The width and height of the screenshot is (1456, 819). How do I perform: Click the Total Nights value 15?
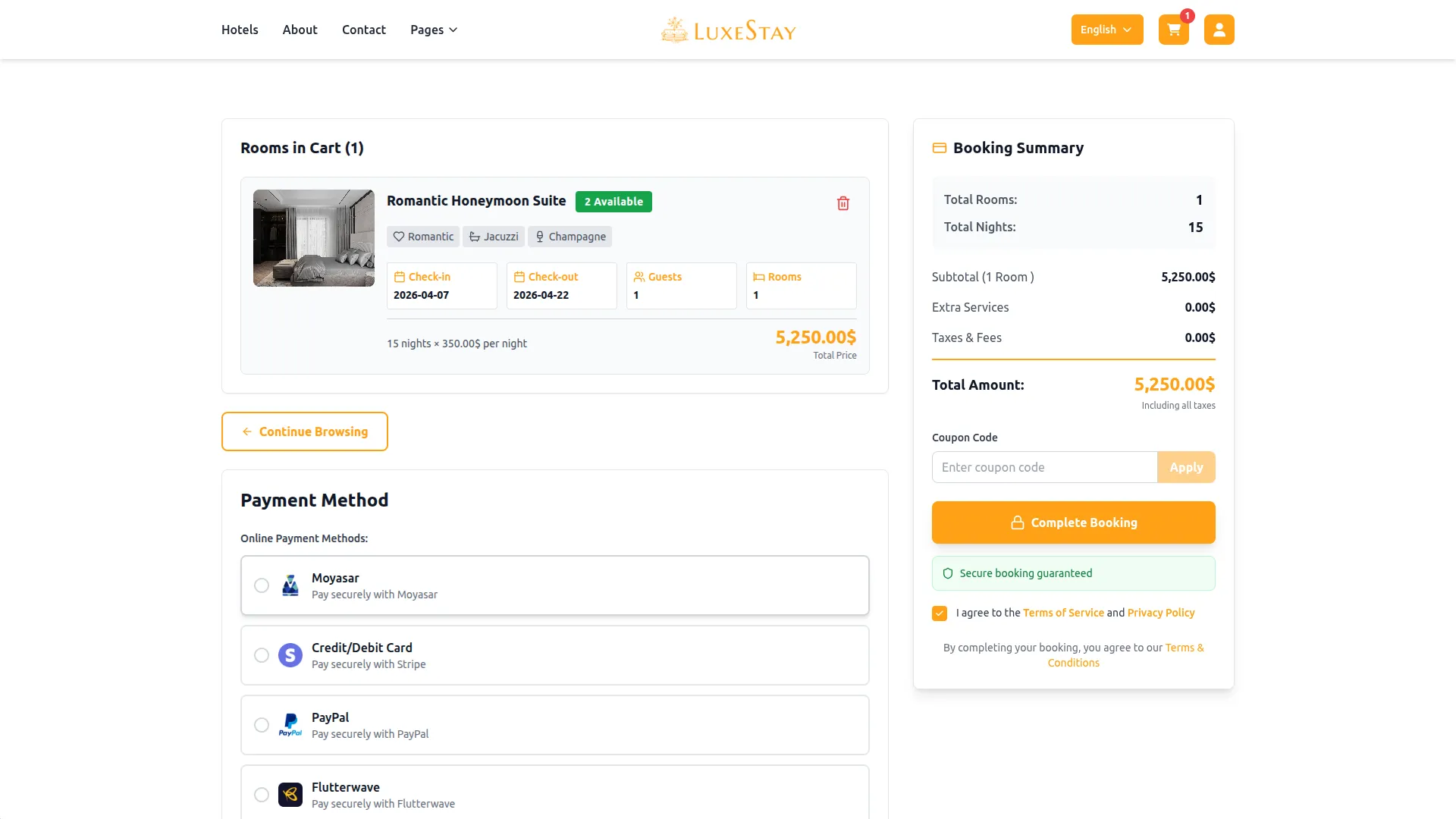point(1195,227)
